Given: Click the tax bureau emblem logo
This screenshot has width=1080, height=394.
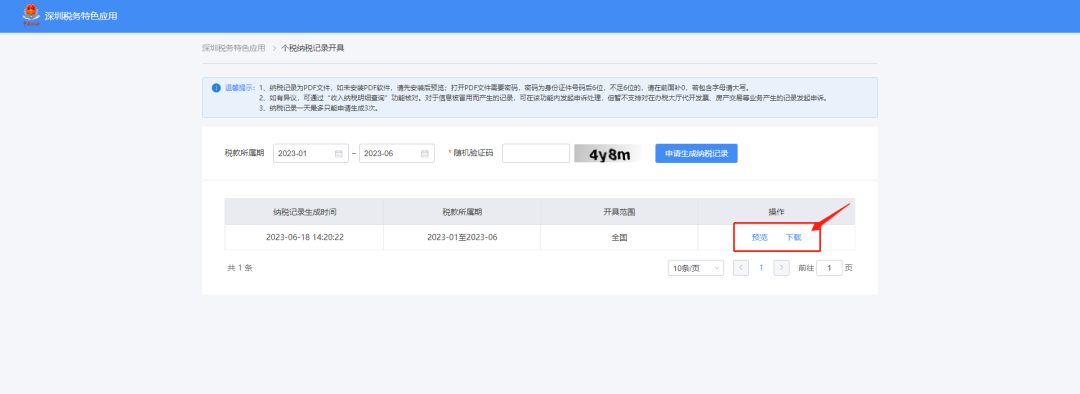Looking at the screenshot, I should (31, 14).
